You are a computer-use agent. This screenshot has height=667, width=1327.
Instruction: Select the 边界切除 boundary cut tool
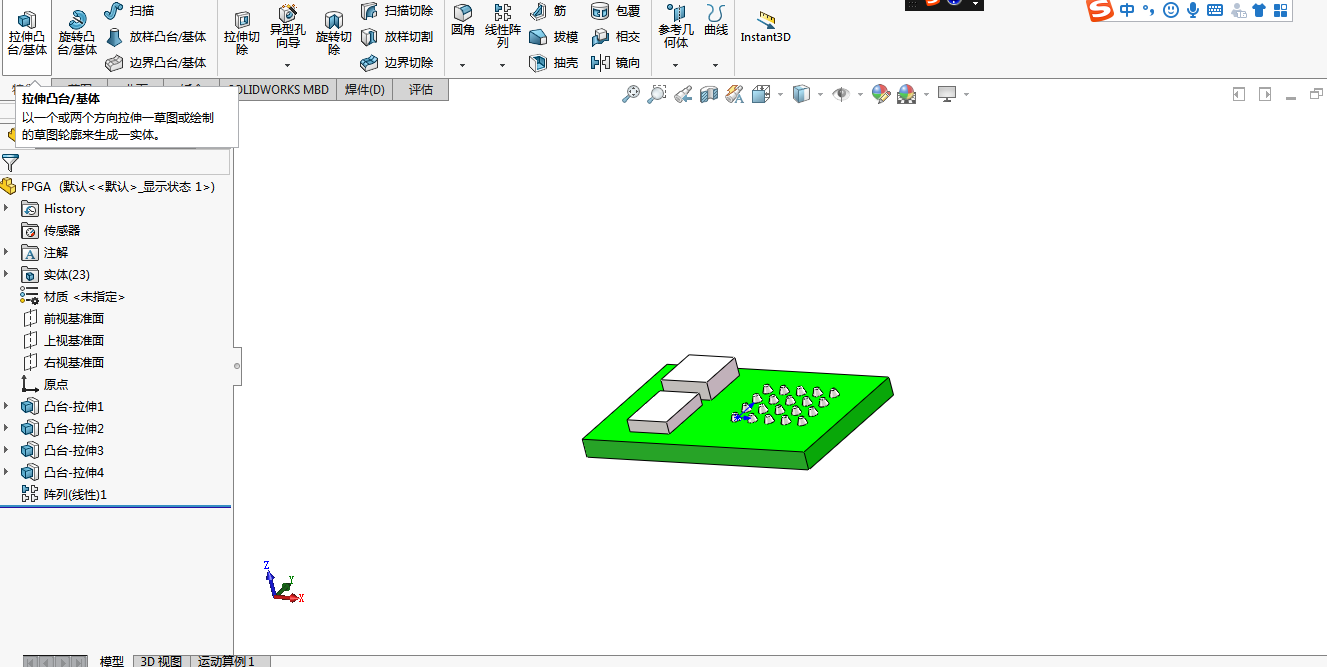coord(397,62)
